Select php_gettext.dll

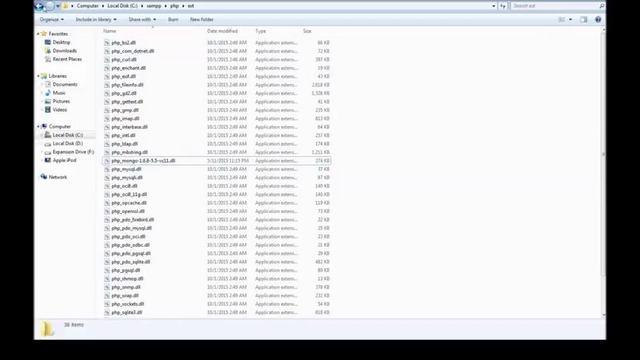pos(127,102)
